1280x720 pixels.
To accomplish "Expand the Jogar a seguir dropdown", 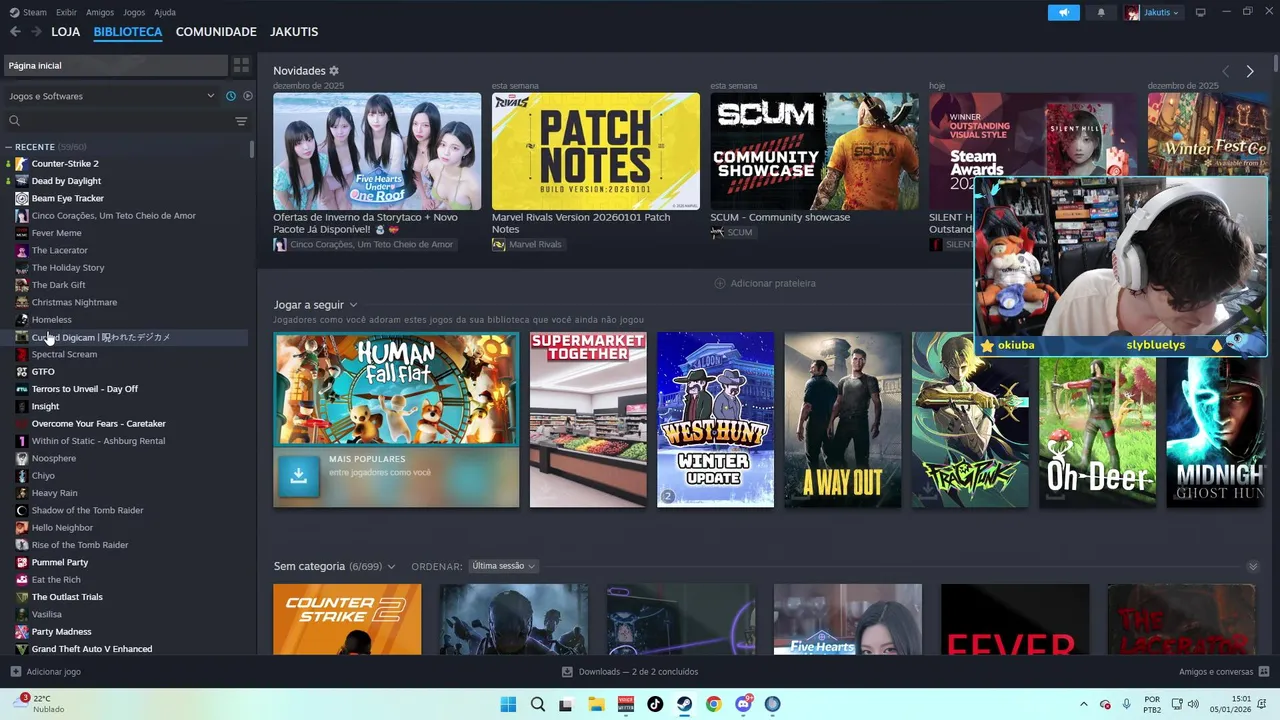I will (x=353, y=305).
